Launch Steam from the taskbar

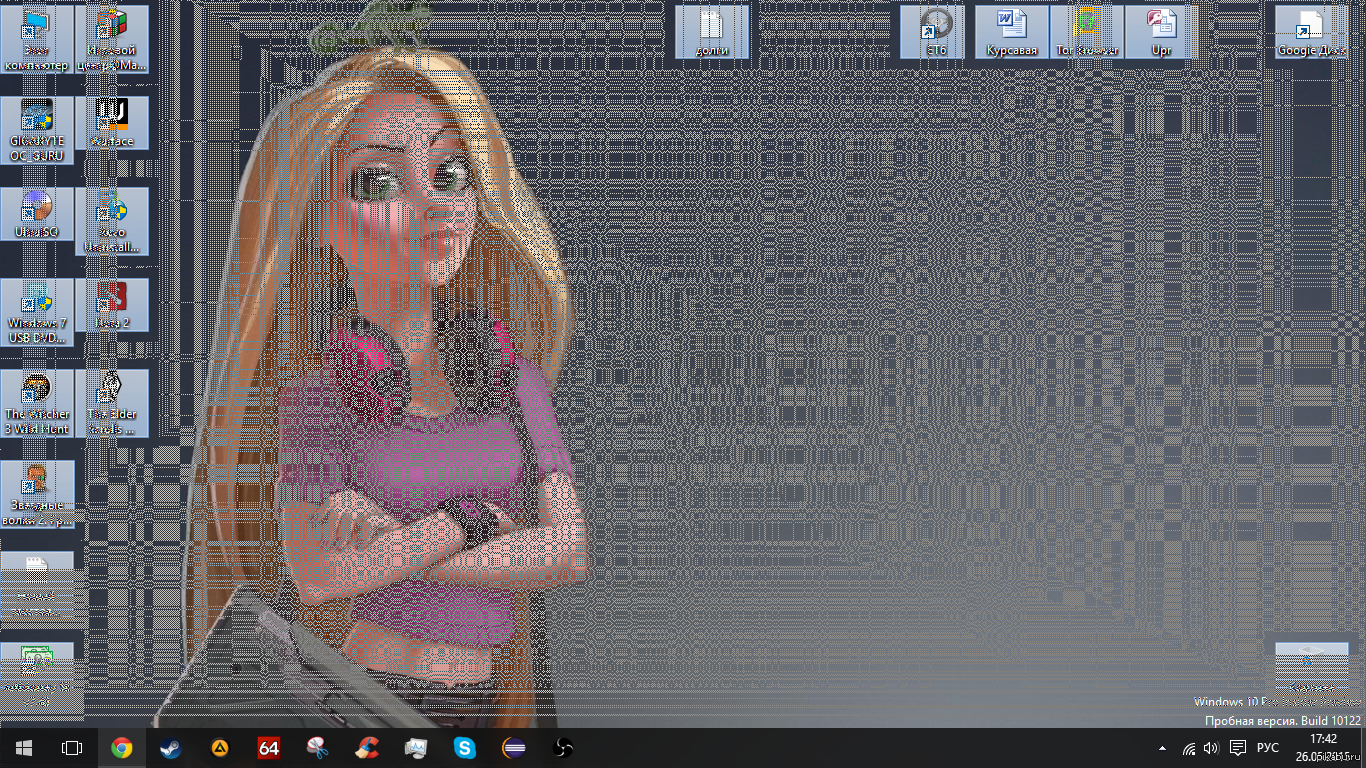[x=170, y=748]
